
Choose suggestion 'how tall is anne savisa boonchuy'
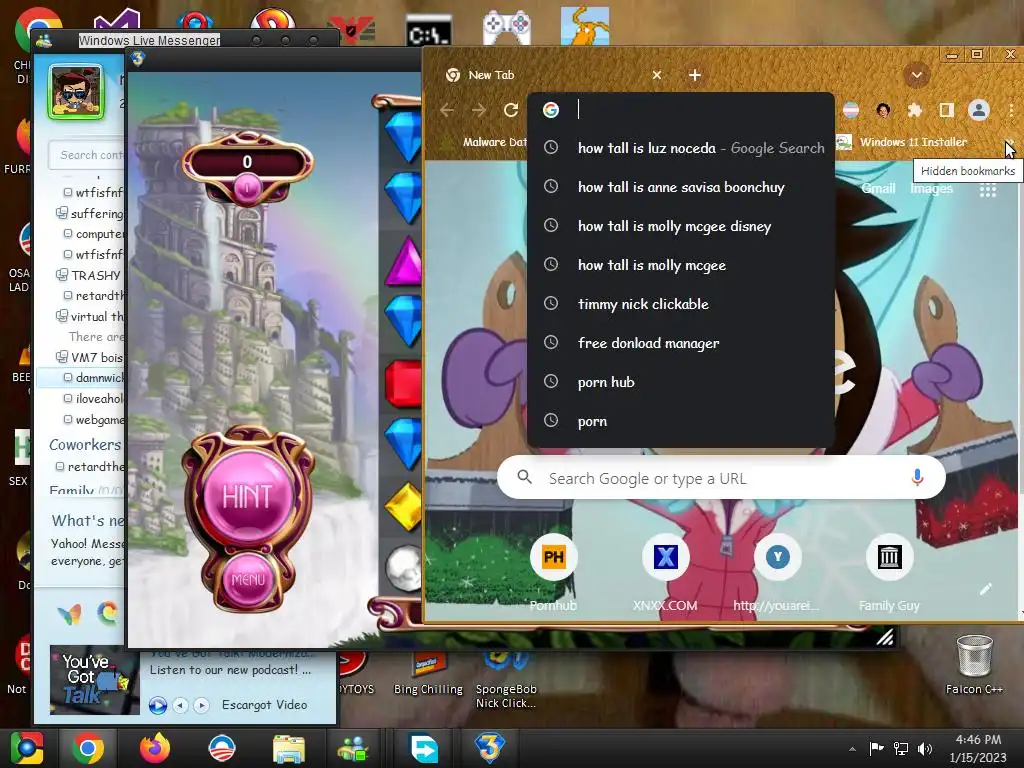pyautogui.click(x=680, y=187)
